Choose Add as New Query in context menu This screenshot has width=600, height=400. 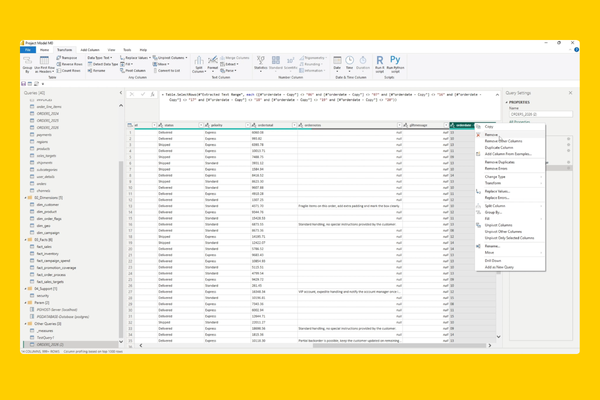(510, 267)
